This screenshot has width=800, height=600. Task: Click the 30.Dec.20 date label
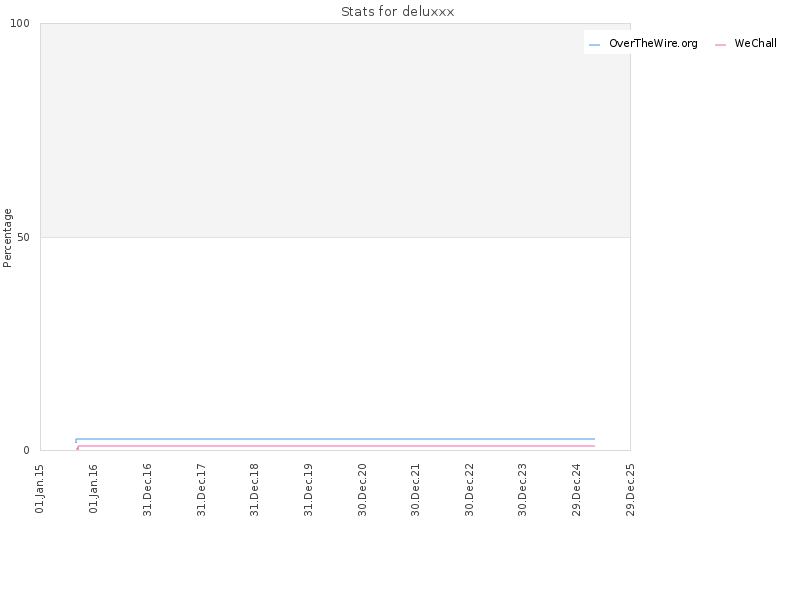tap(362, 489)
